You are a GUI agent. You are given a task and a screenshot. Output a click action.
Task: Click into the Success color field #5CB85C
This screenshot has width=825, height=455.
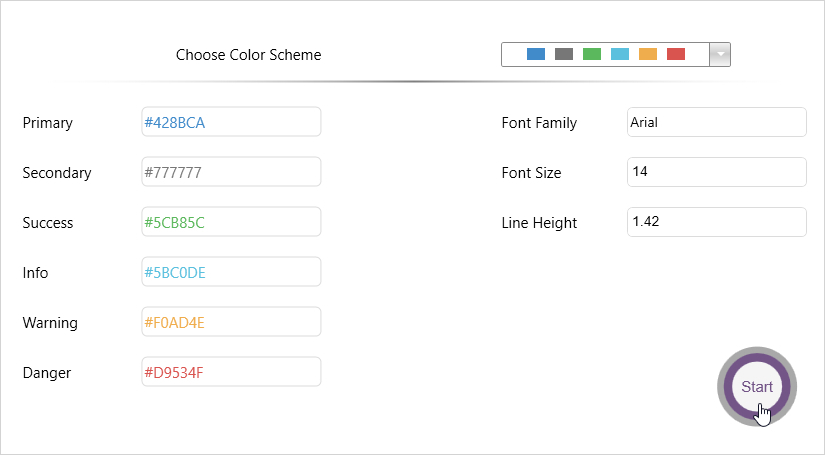(x=231, y=222)
